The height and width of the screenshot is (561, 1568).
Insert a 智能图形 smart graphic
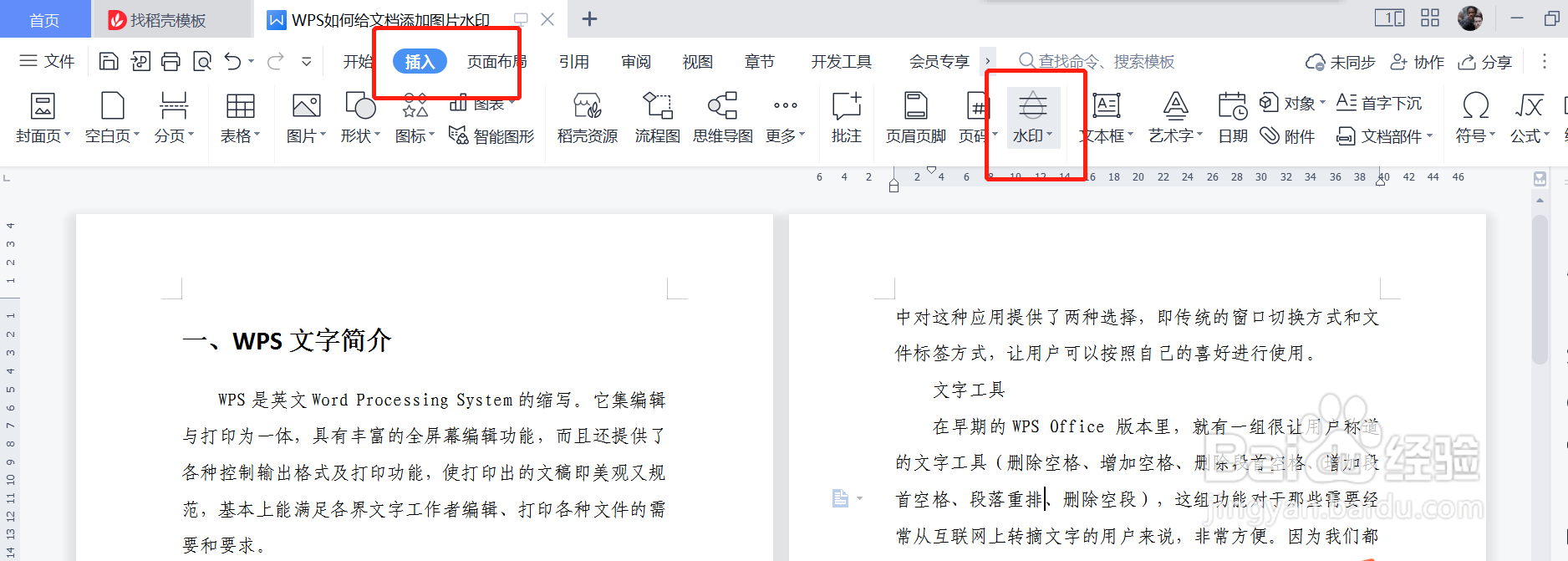tap(491, 135)
